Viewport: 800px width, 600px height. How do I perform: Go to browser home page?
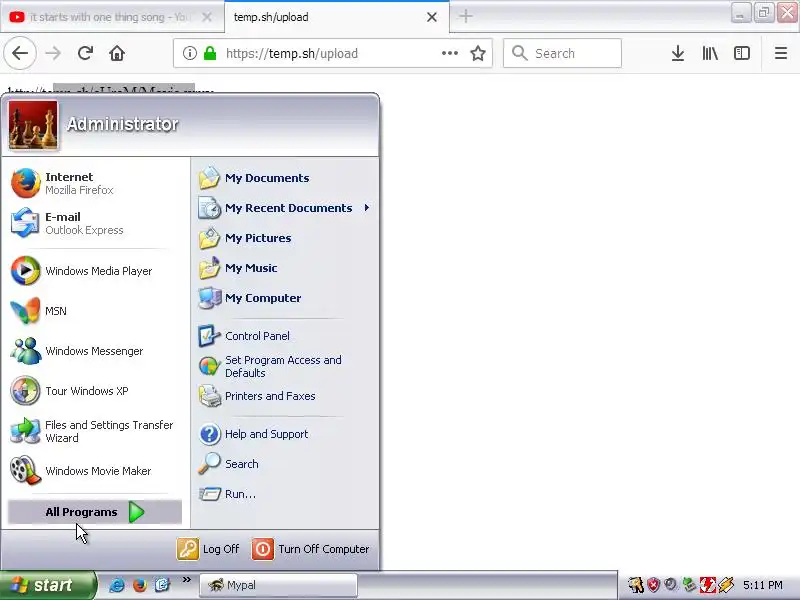tap(117, 53)
